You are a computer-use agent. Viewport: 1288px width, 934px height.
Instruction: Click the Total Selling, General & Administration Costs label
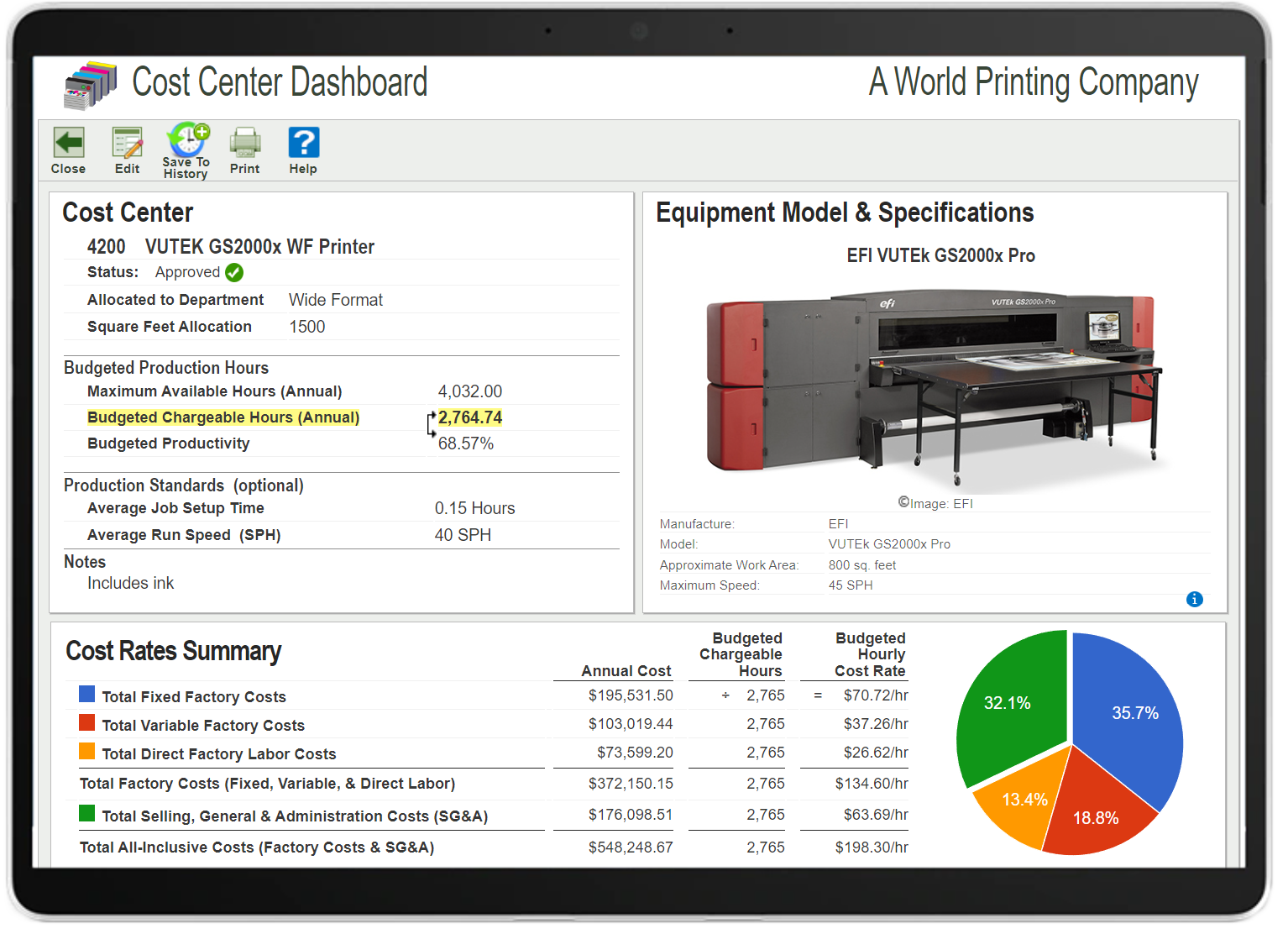coord(295,816)
